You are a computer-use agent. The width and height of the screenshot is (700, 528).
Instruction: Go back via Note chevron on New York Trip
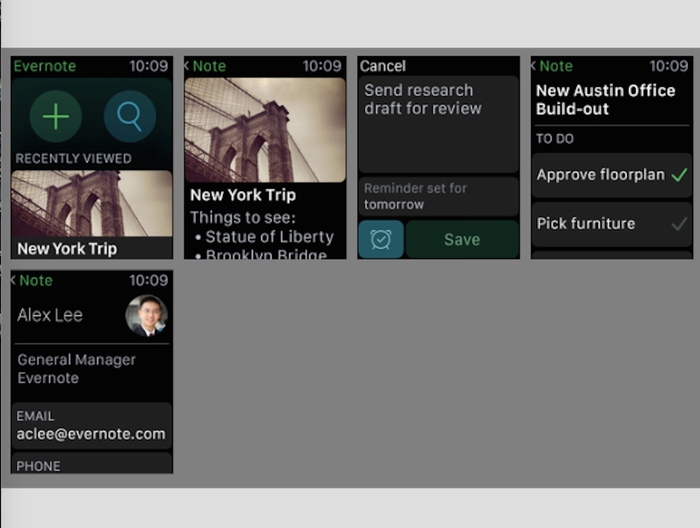(x=205, y=66)
